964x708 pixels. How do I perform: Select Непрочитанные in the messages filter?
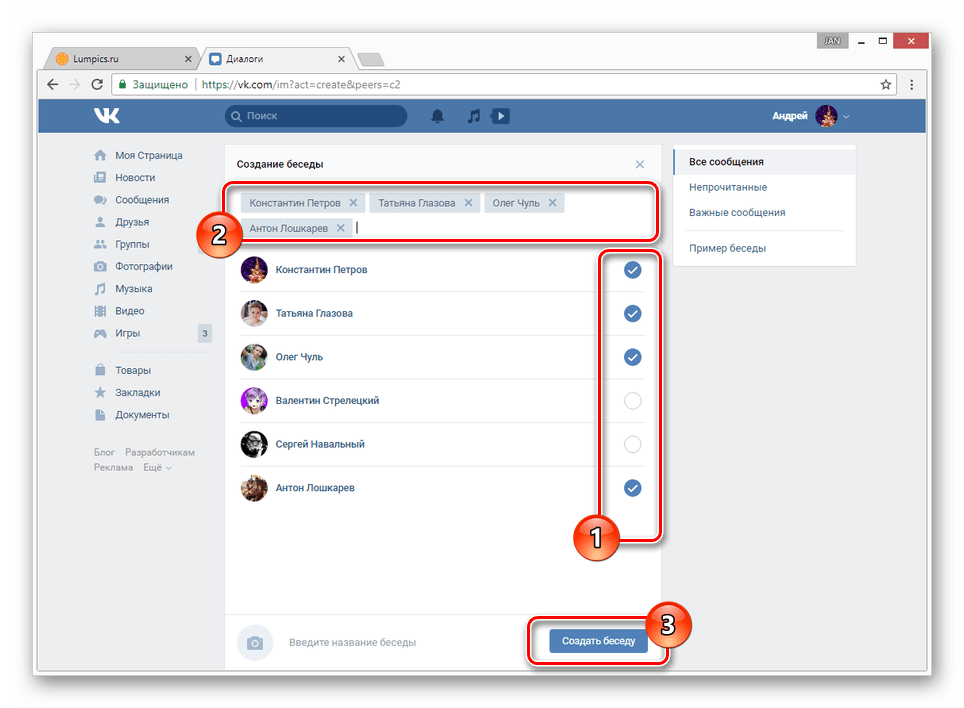(x=728, y=187)
